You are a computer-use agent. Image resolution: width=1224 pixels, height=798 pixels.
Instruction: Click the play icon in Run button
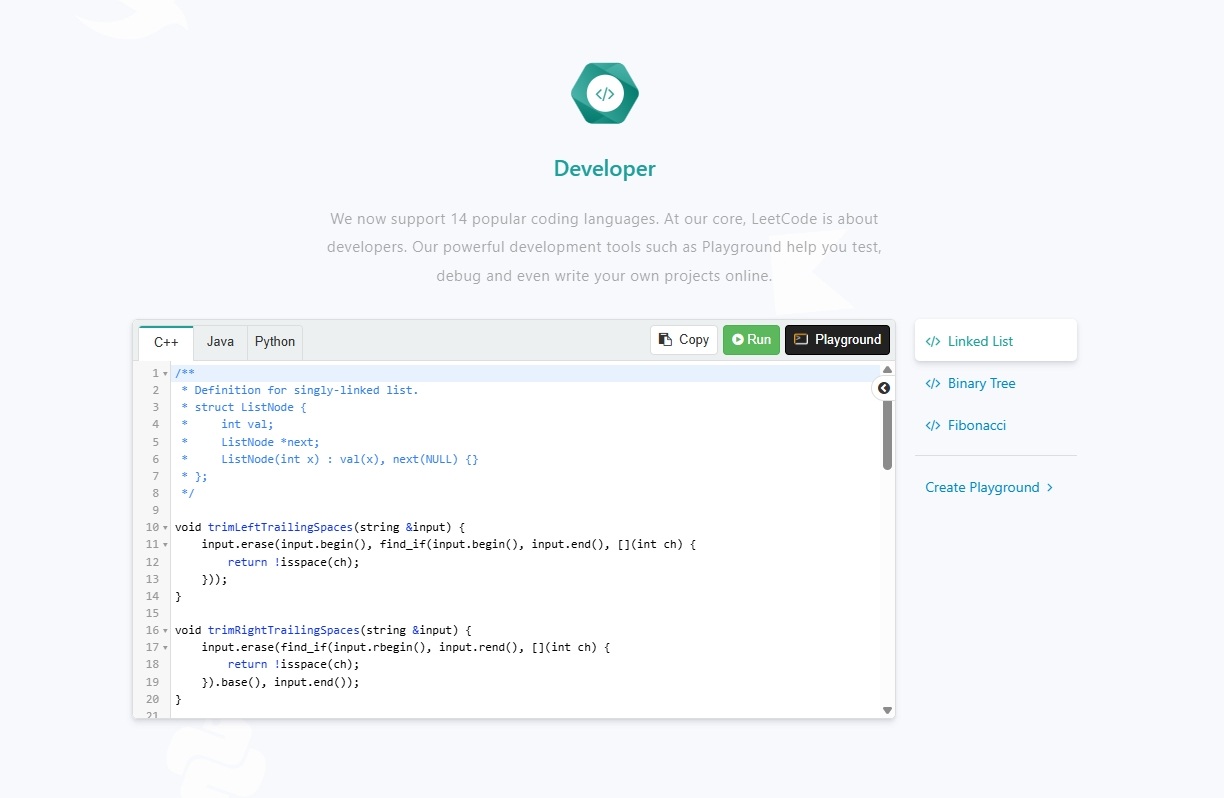tap(737, 340)
